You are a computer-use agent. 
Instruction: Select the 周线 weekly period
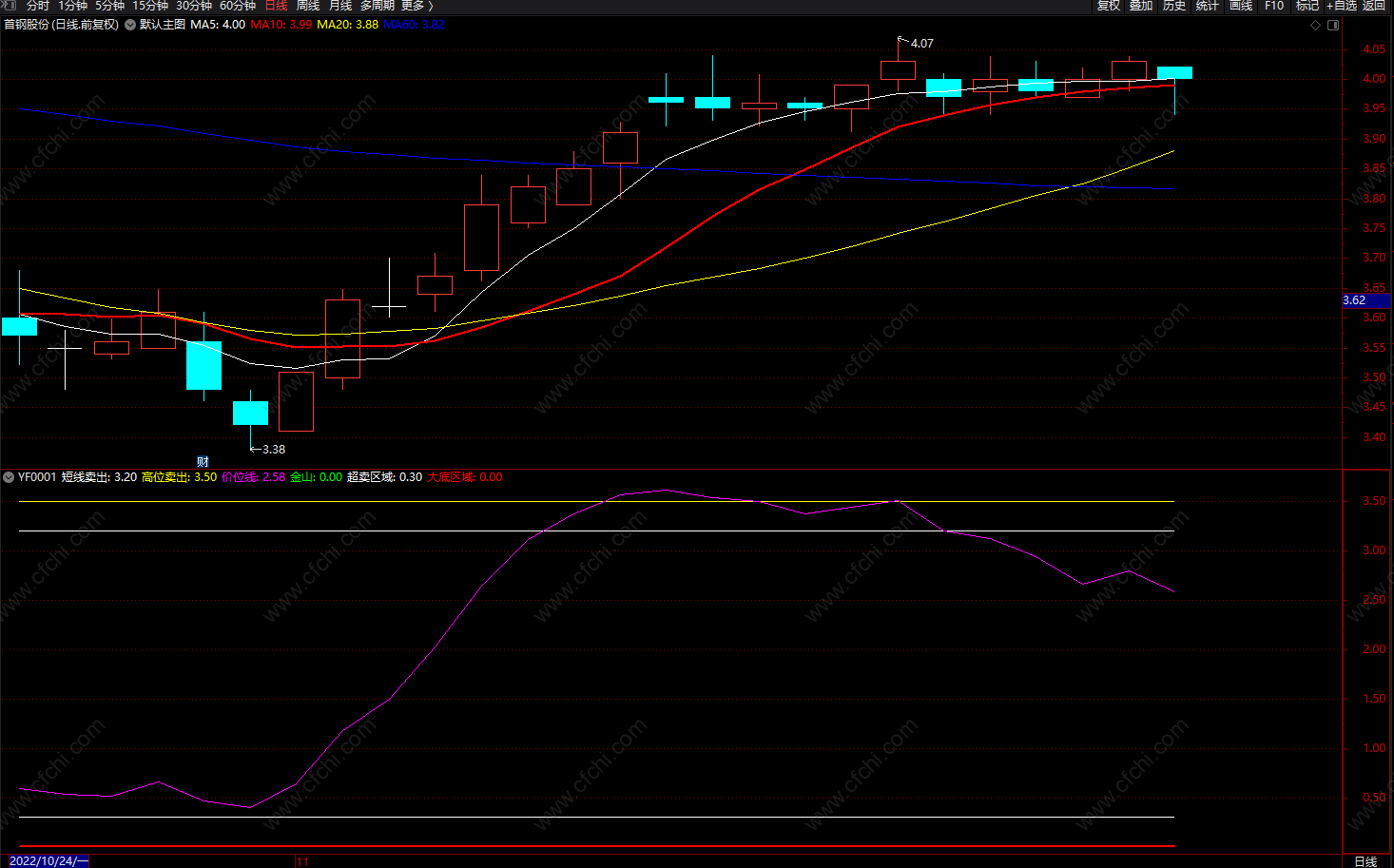tap(308, 6)
